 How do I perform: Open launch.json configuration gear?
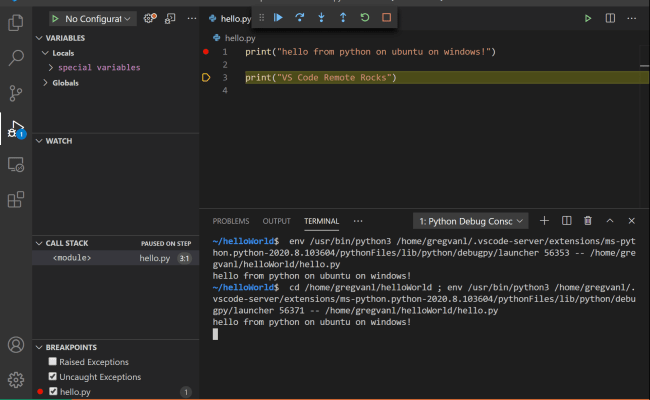click(x=150, y=18)
